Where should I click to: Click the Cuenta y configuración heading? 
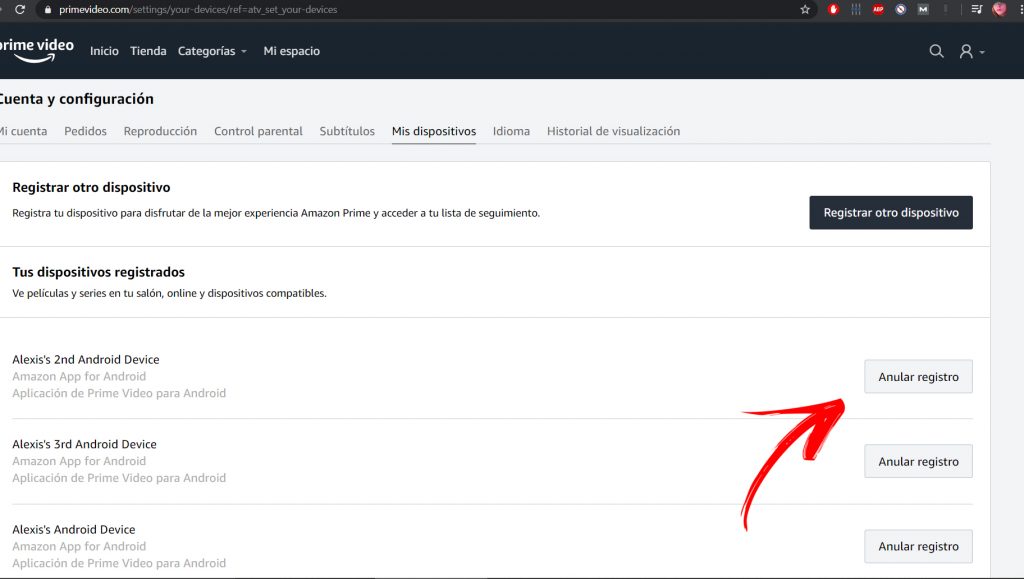click(76, 99)
